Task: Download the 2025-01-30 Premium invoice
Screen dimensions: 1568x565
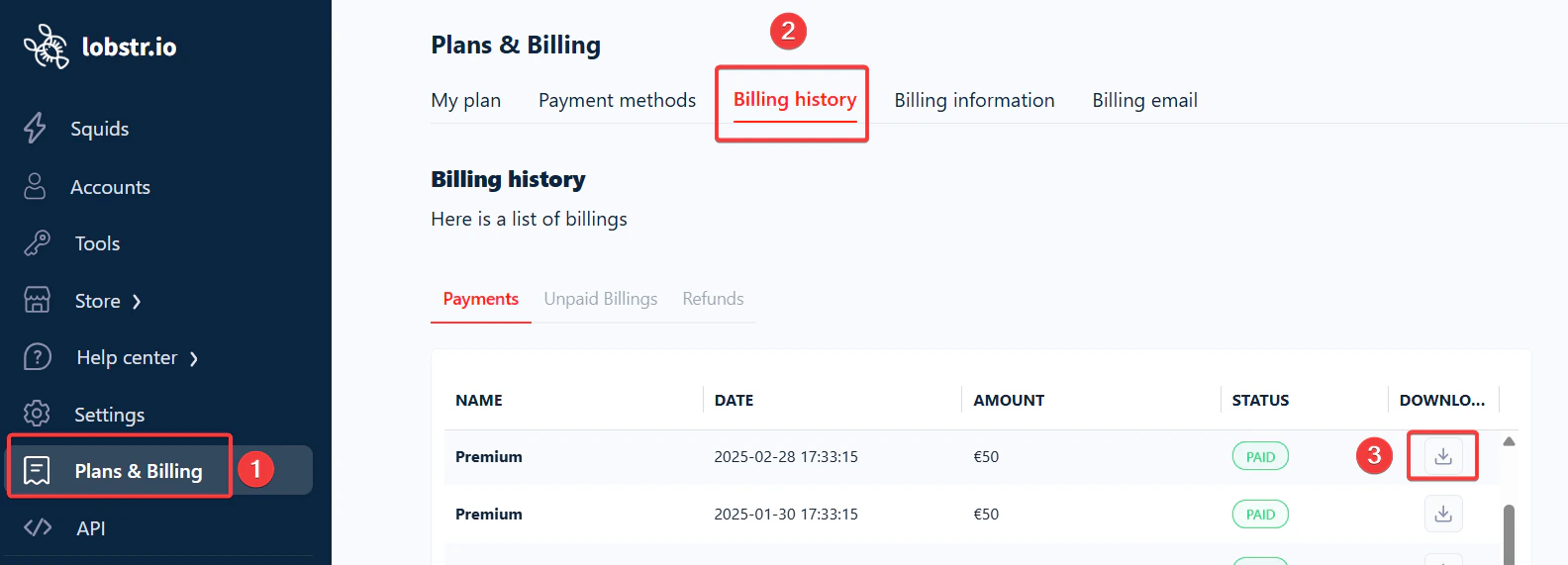Action: coord(1443,514)
